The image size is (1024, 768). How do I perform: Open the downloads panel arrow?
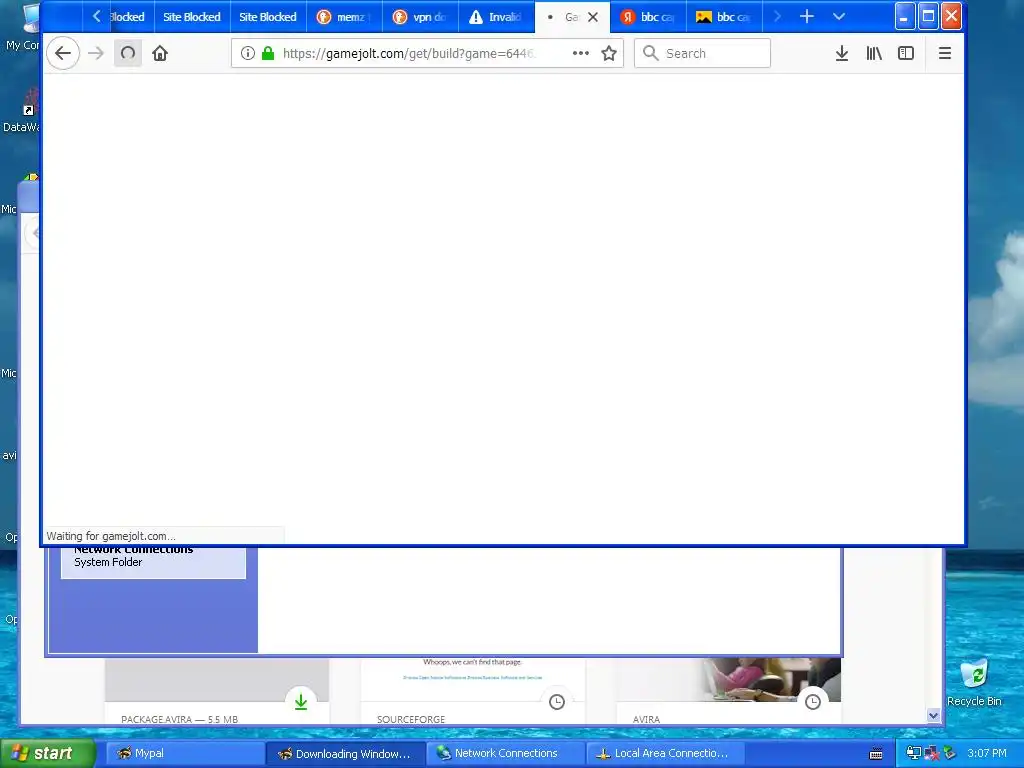[x=842, y=54]
